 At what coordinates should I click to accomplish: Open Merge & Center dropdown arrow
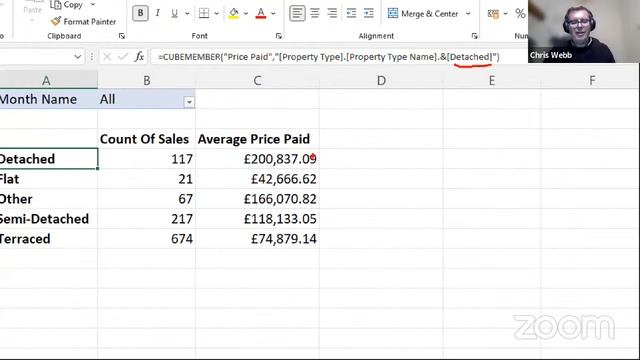[468, 13]
